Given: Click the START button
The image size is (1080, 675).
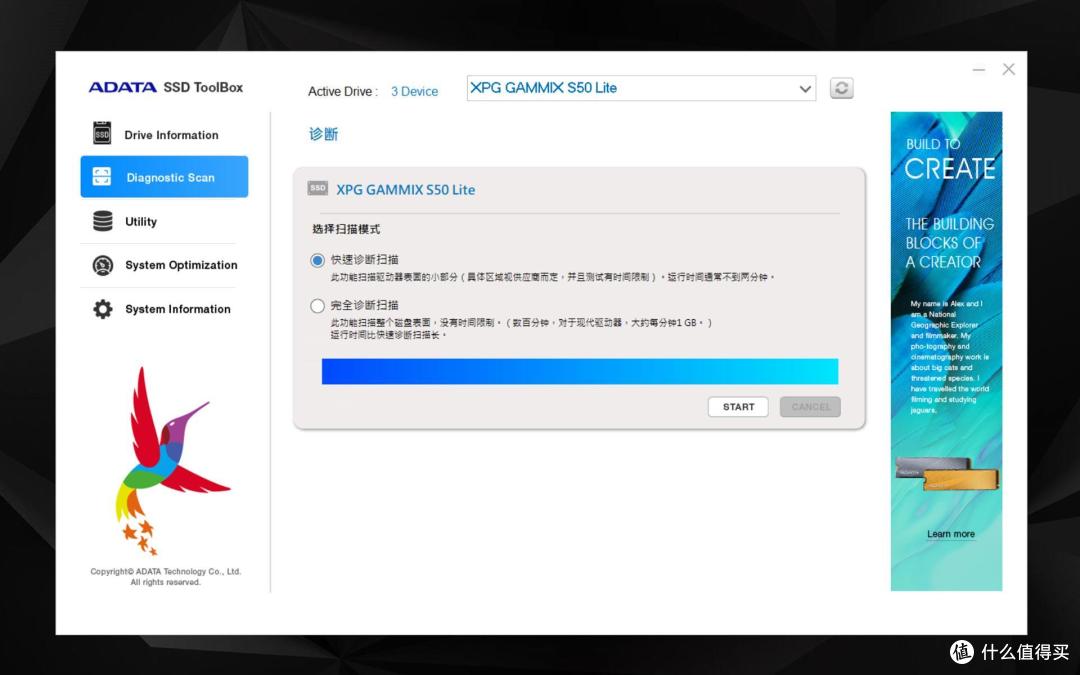Looking at the screenshot, I should click(738, 406).
